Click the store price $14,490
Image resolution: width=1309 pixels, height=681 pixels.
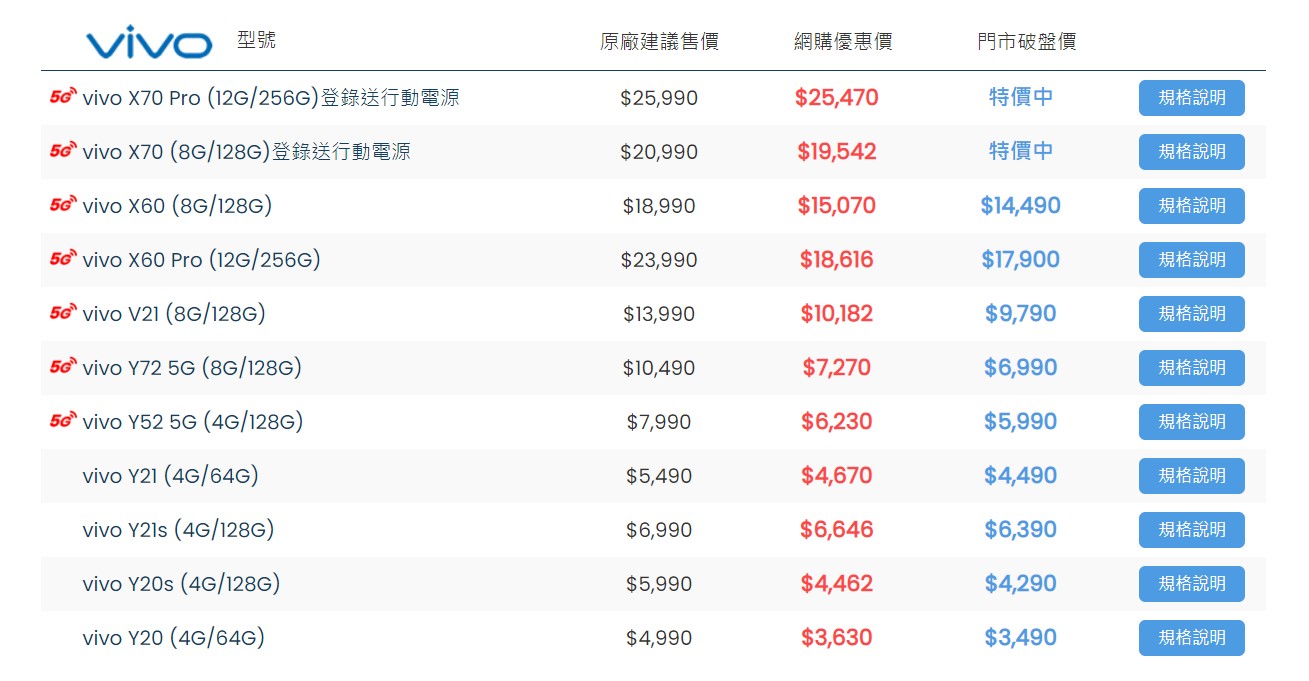point(1021,206)
